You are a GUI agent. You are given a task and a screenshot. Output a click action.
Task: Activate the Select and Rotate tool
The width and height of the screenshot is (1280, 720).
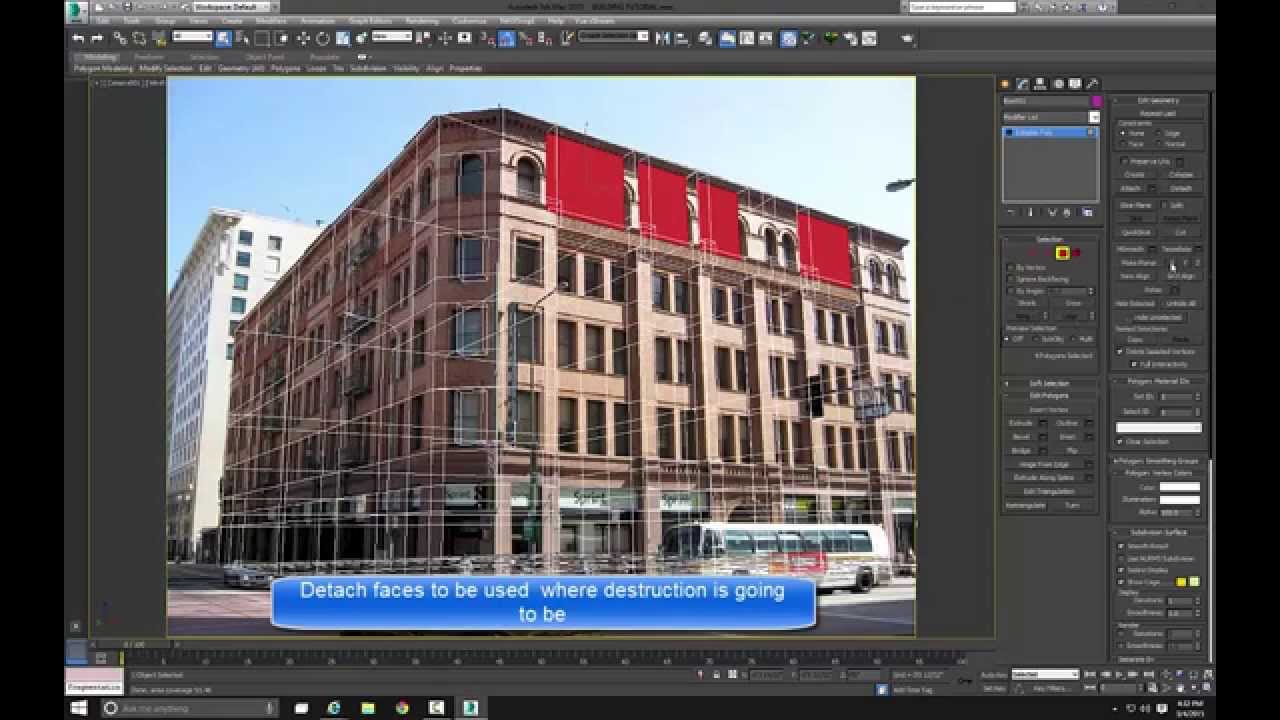[x=322, y=38]
